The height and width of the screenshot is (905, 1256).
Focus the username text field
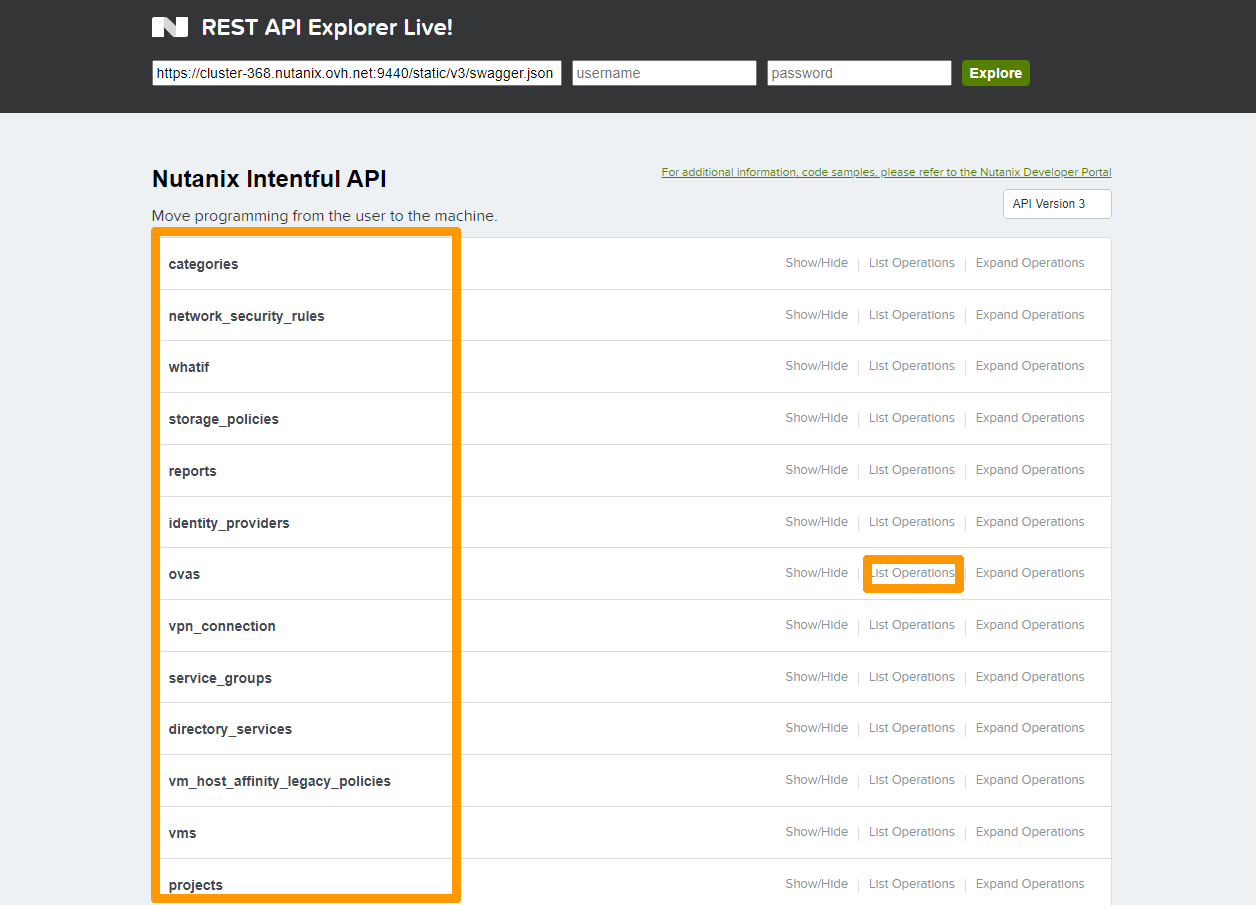click(x=664, y=73)
